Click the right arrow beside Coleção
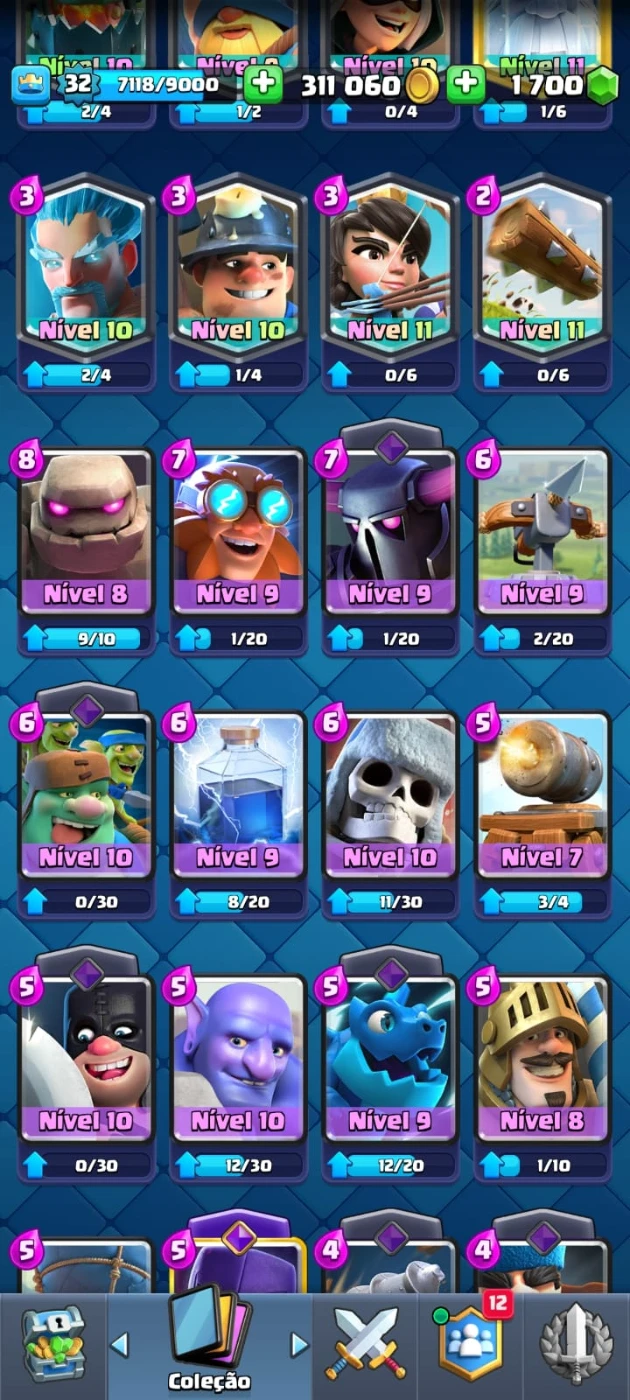This screenshot has height=1400, width=630. [299, 1344]
